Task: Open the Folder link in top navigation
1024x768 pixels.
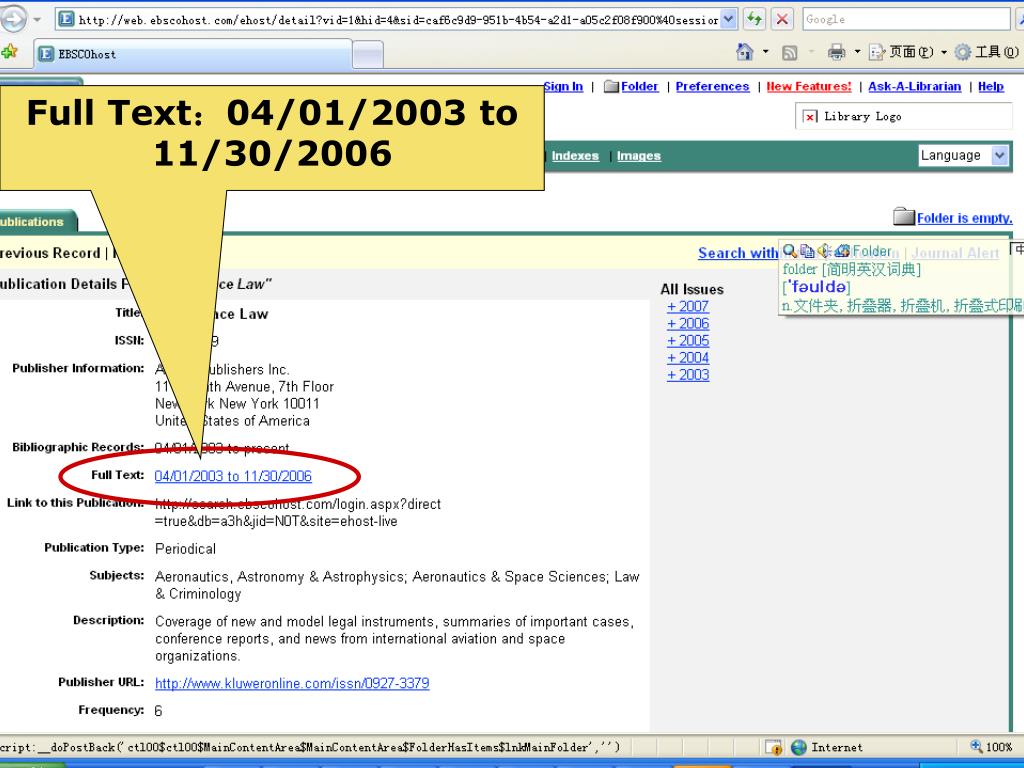Action: [x=639, y=86]
